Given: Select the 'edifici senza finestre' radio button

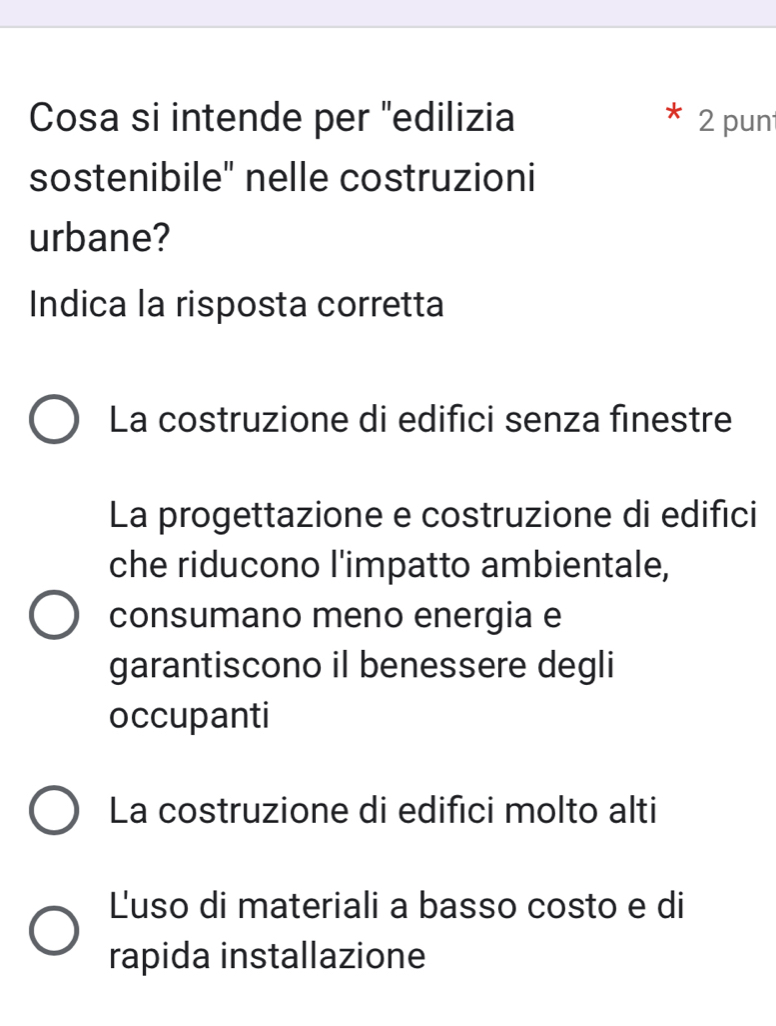Looking at the screenshot, I should (x=54, y=420).
